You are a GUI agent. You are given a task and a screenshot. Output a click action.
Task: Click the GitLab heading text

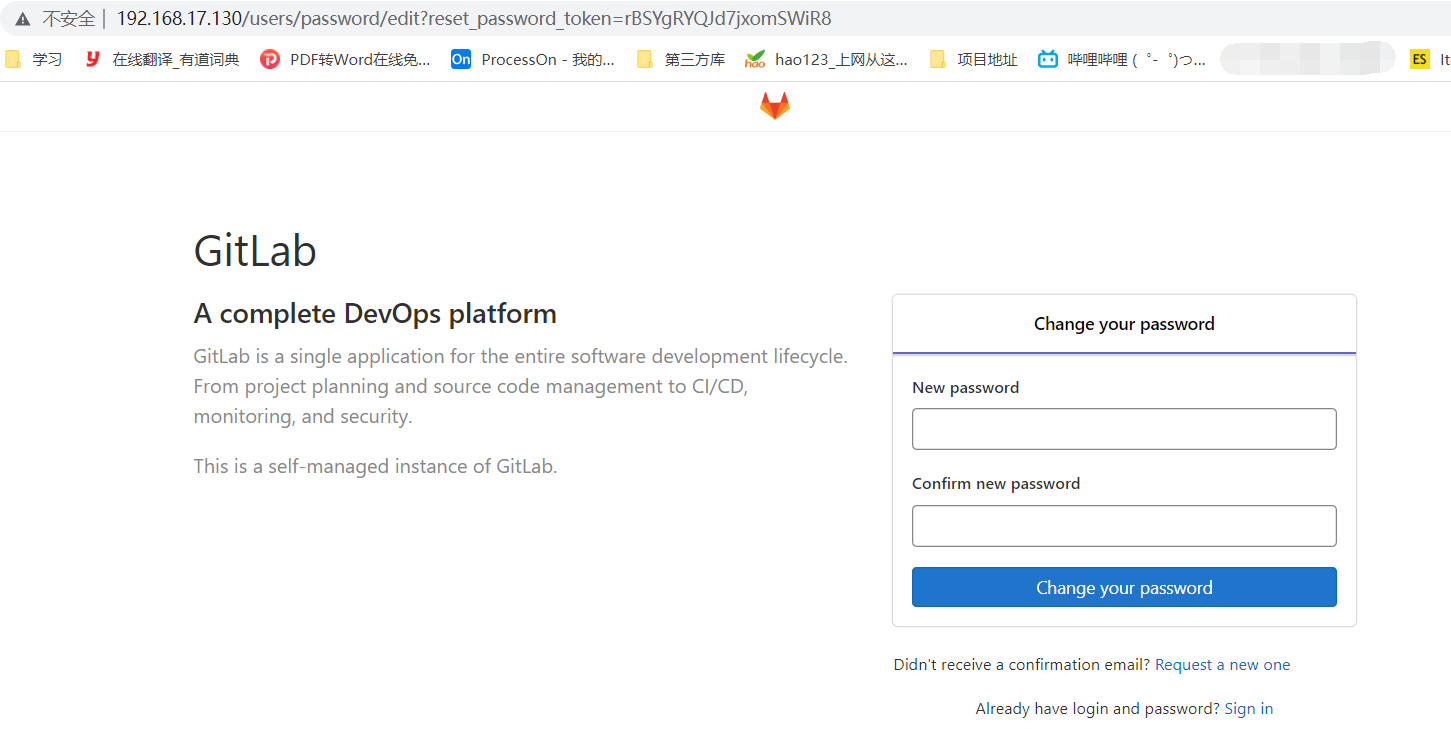tap(255, 250)
